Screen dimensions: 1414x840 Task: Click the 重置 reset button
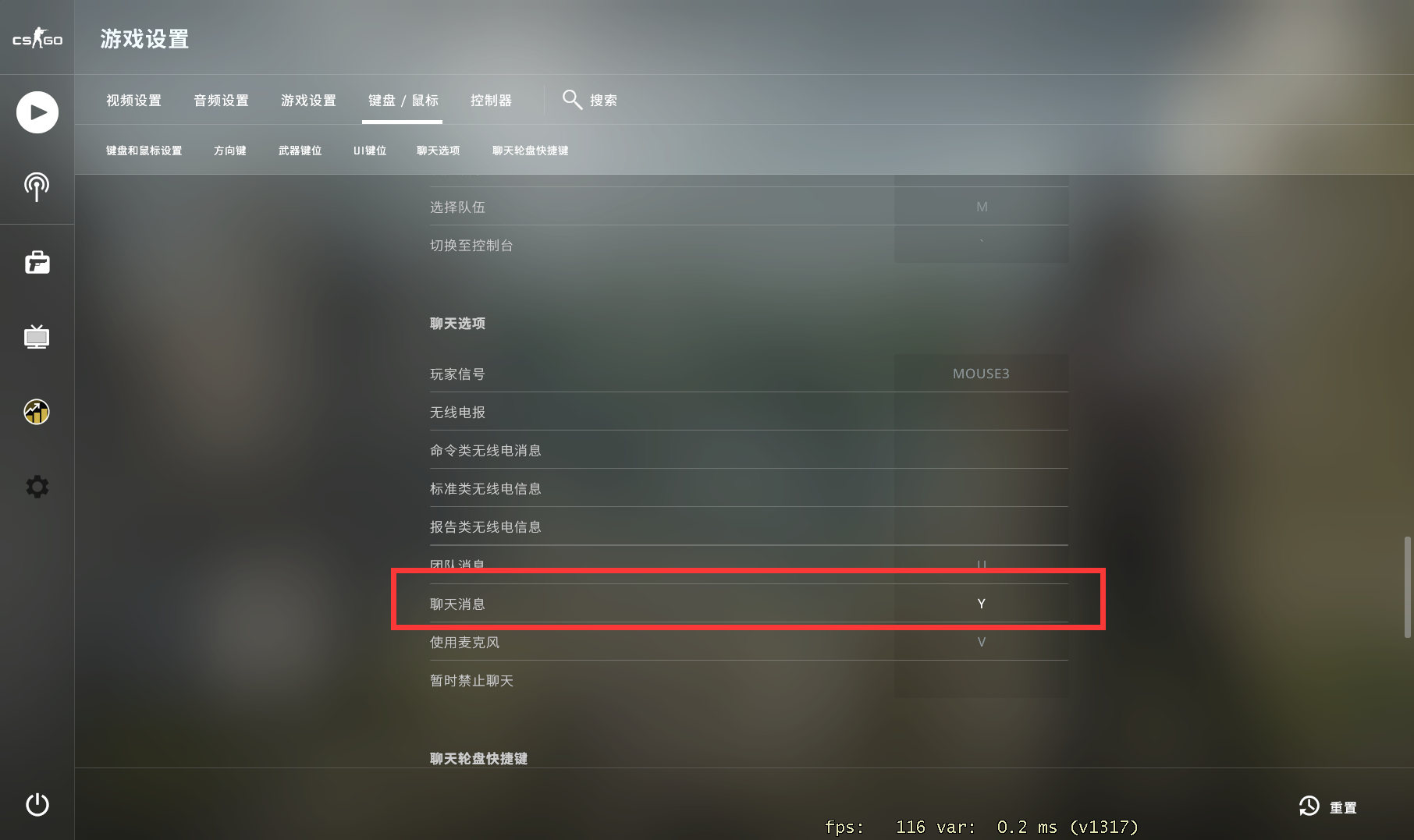click(1328, 807)
